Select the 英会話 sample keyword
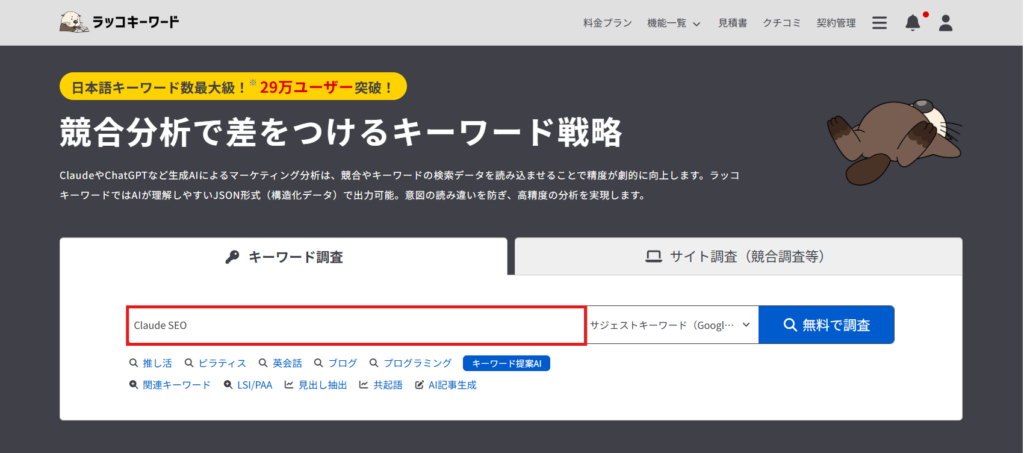Viewport: 1024px width, 453px height. coord(280,364)
